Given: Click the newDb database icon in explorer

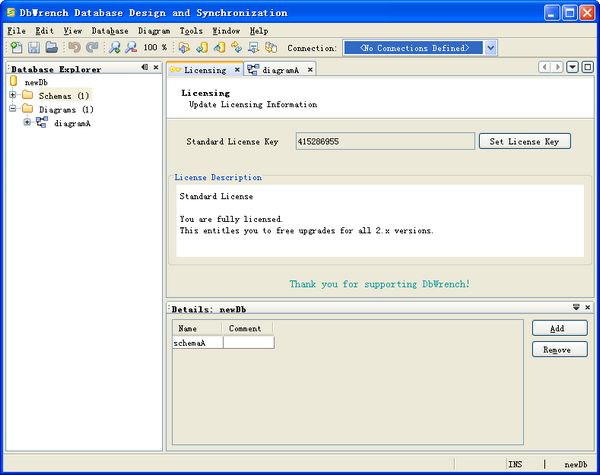Looking at the screenshot, I should (14, 81).
